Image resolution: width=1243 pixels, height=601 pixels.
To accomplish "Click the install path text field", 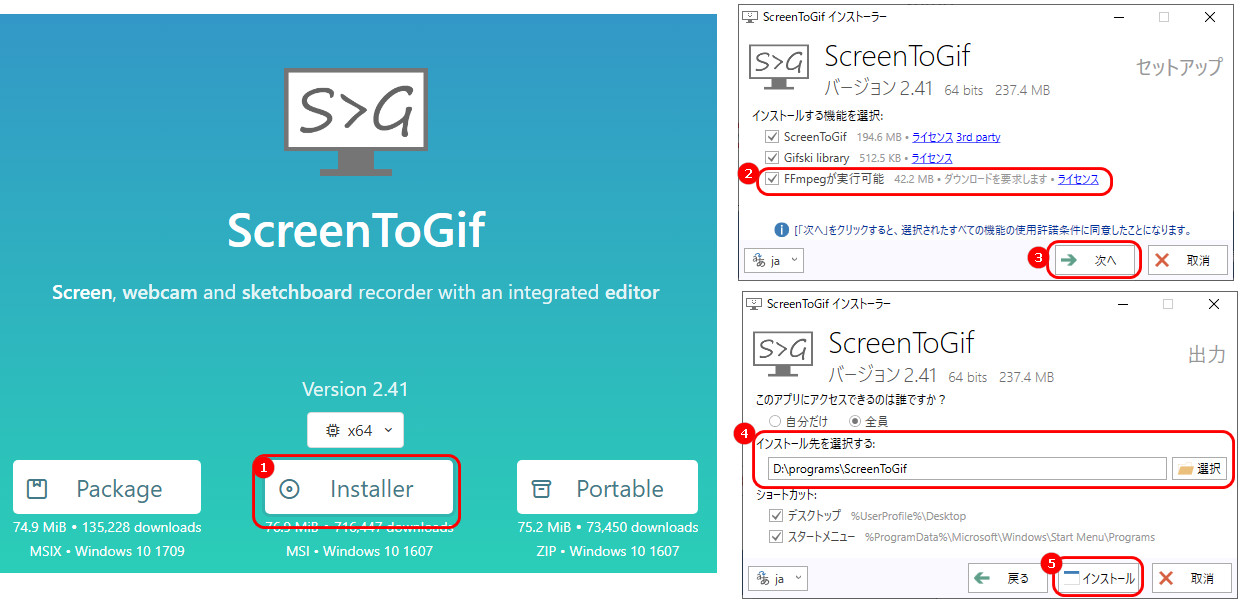I will (964, 468).
